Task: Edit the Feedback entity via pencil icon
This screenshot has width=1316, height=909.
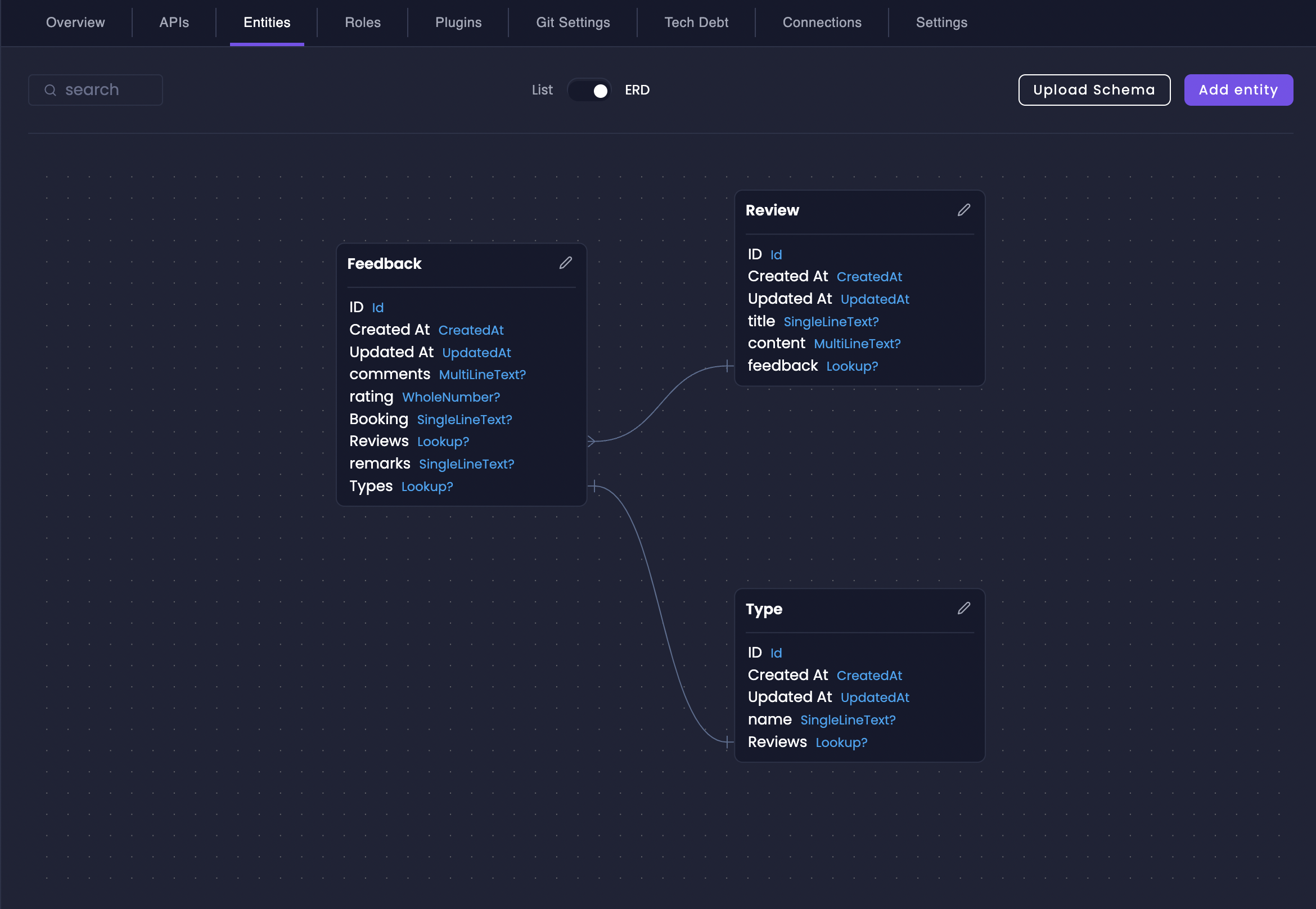Action: 565,263
